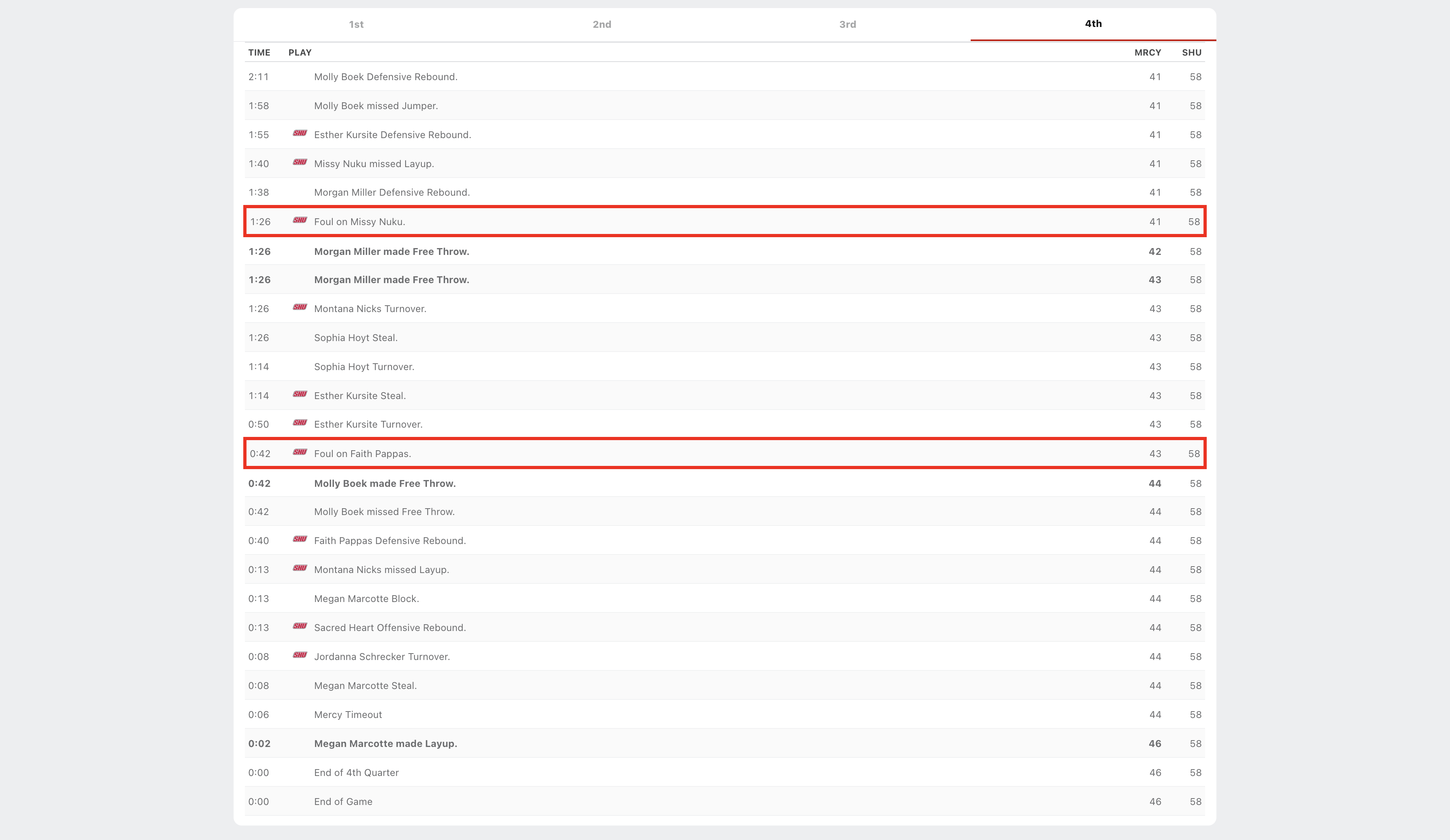The image size is (1450, 840).
Task: Switch to the 1st quarter tab
Action: point(356,24)
